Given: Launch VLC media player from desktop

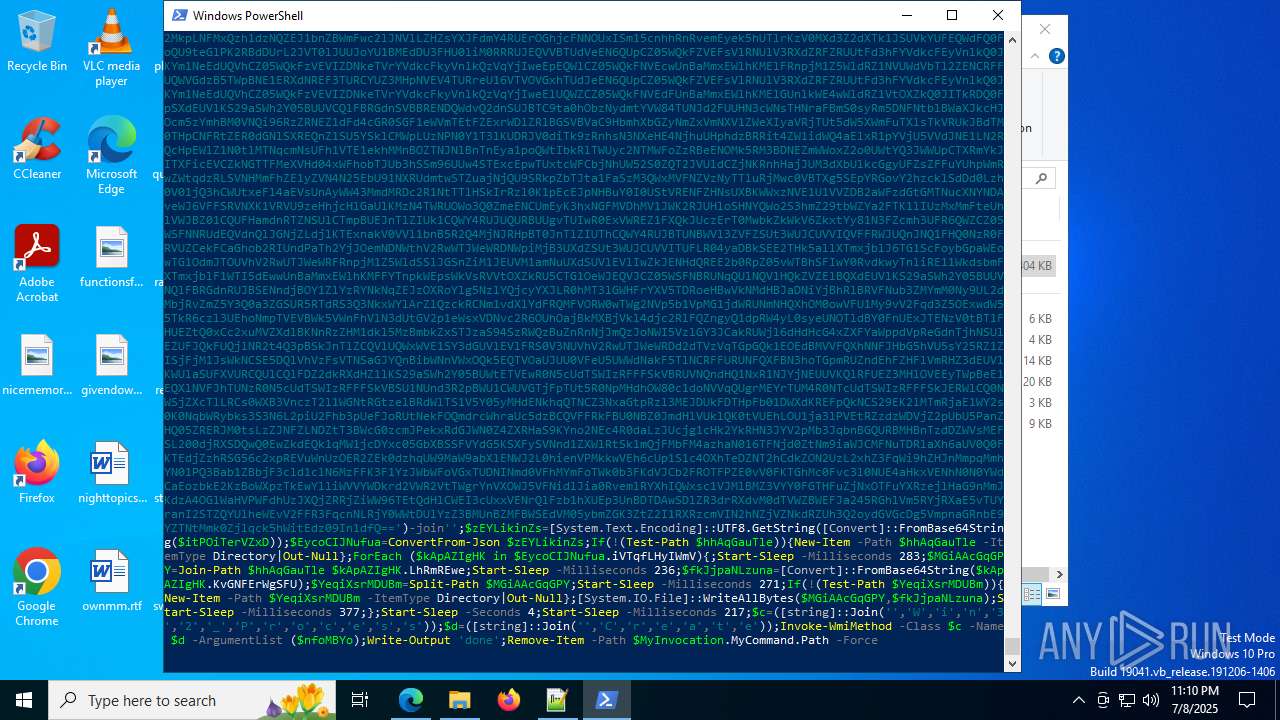Looking at the screenshot, I should coord(111,47).
